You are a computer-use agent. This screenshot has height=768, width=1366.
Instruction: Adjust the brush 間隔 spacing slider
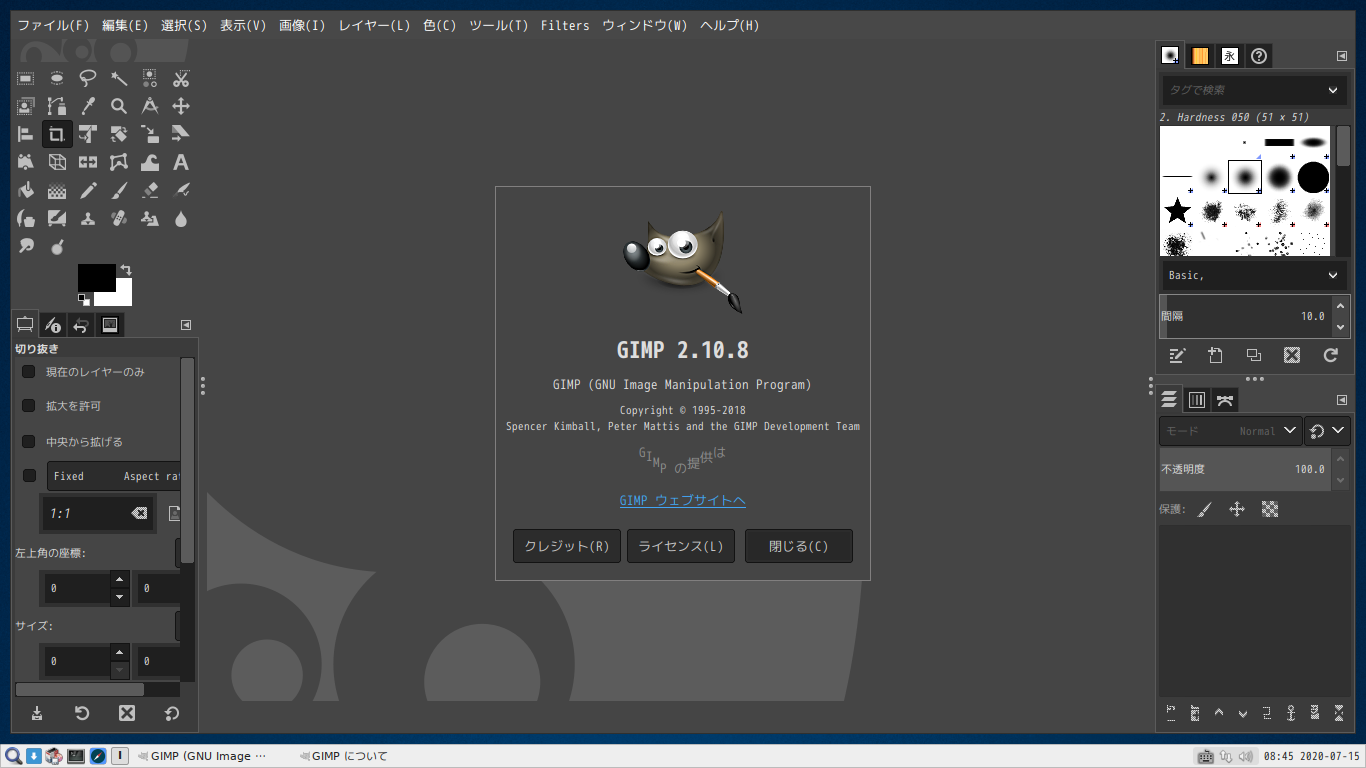point(1245,316)
